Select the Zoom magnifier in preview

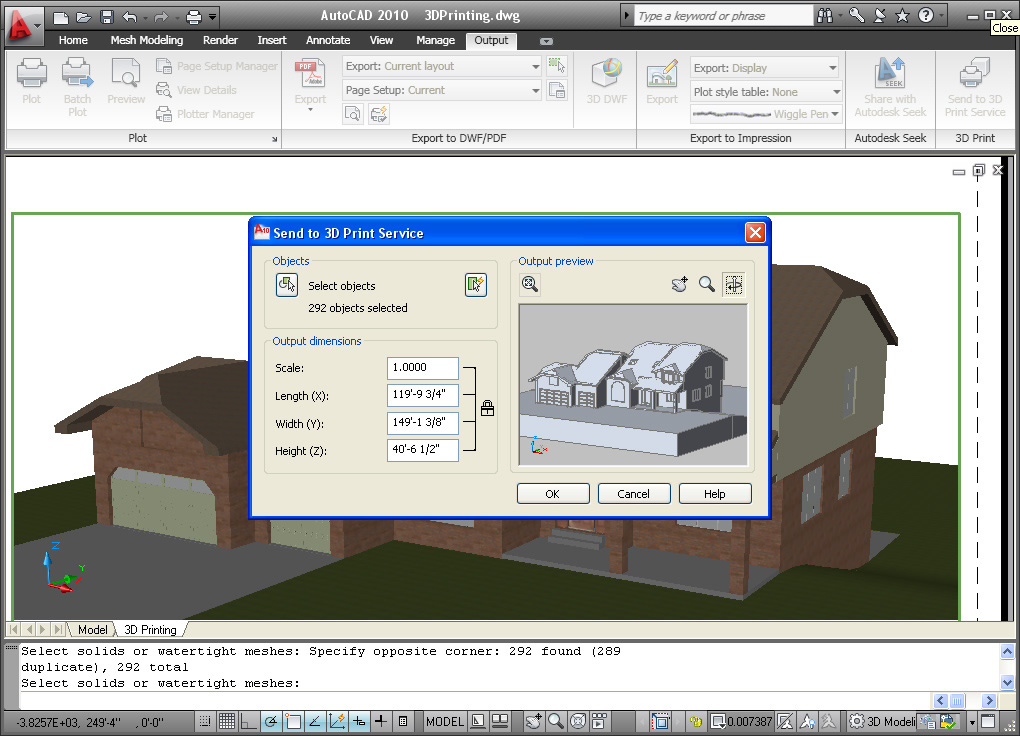706,285
